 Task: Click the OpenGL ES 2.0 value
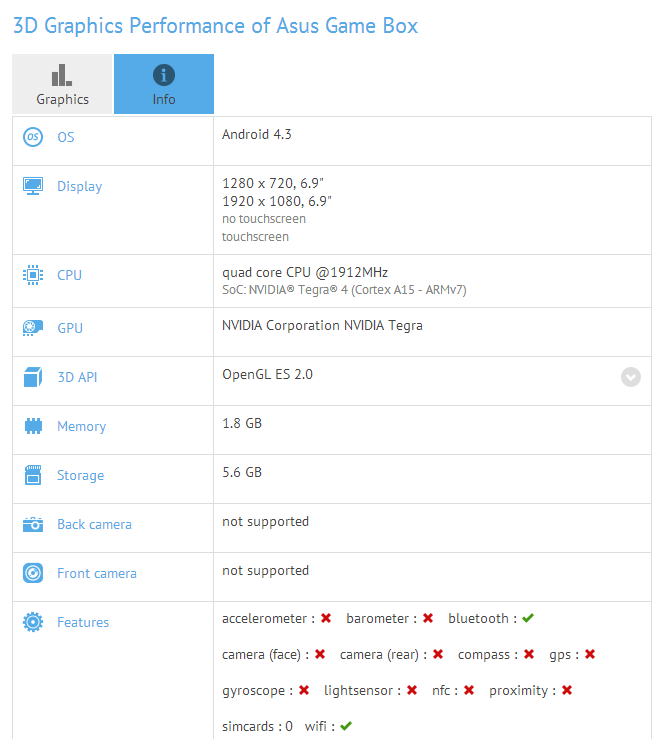click(267, 374)
